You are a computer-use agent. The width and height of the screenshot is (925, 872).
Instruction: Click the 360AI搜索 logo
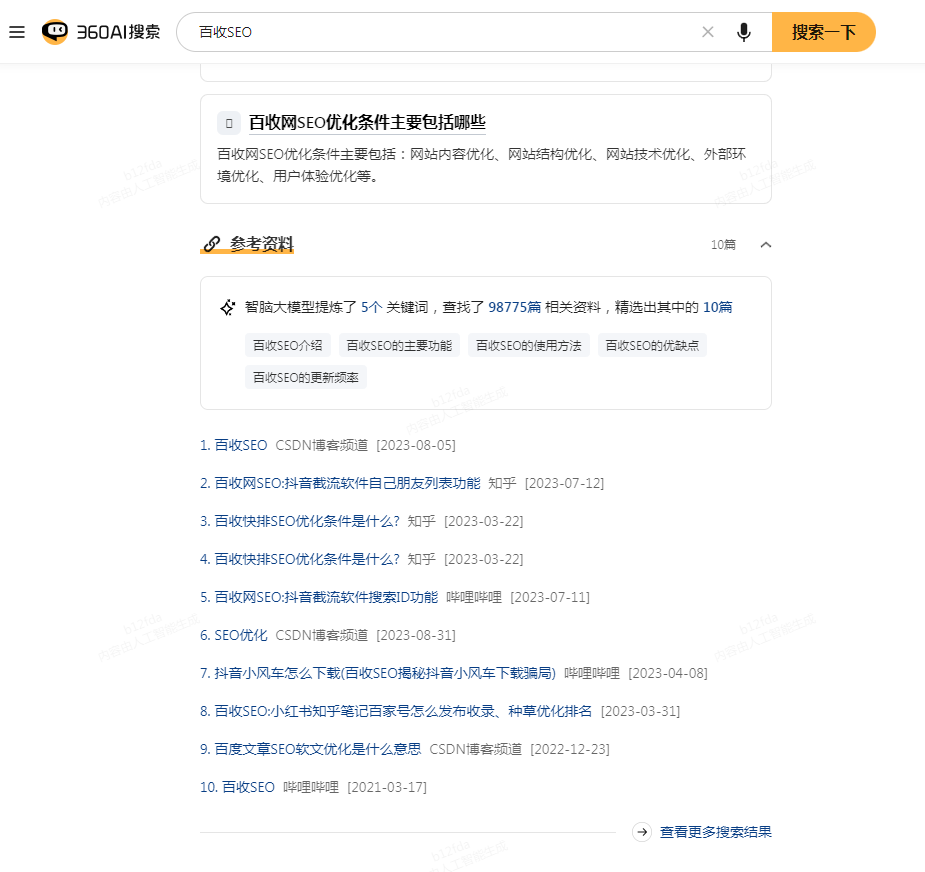tap(101, 32)
